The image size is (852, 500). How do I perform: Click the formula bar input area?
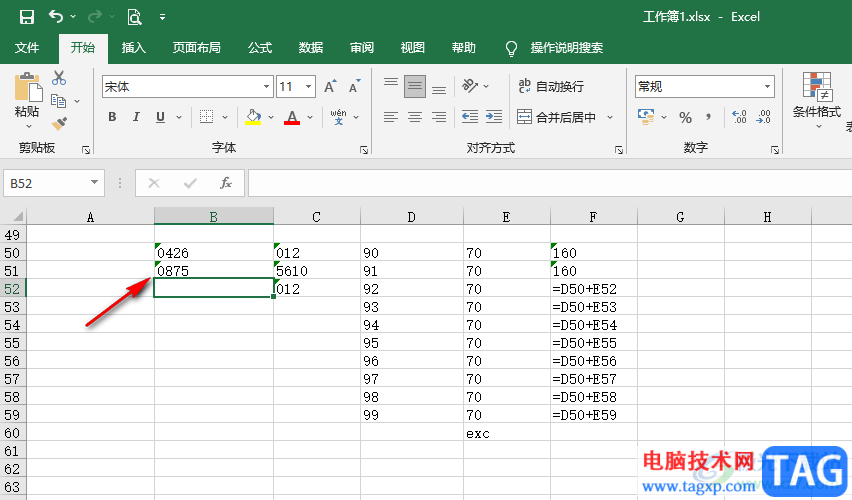pyautogui.click(x=550, y=183)
